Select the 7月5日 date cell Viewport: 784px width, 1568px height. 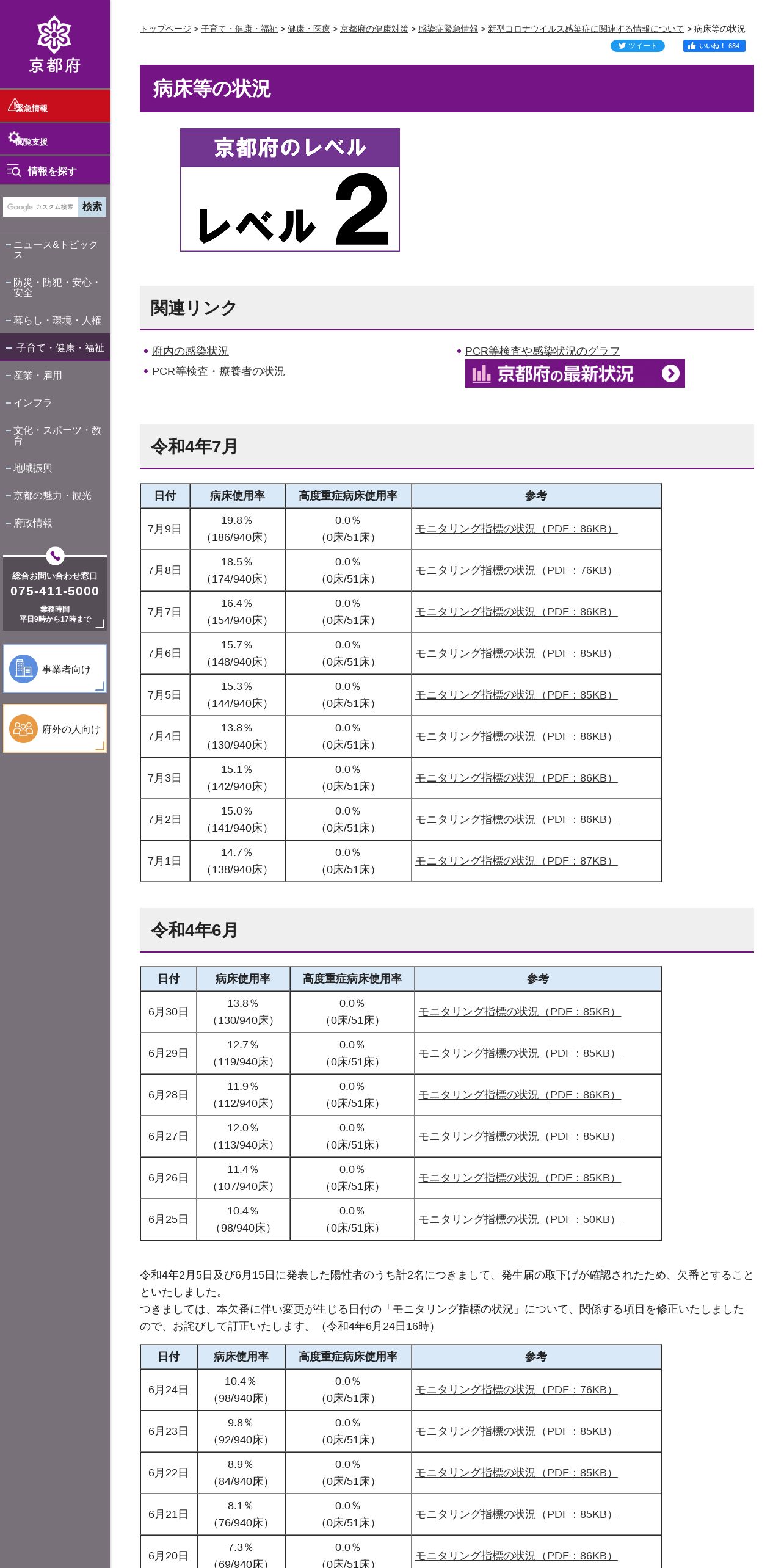(165, 695)
